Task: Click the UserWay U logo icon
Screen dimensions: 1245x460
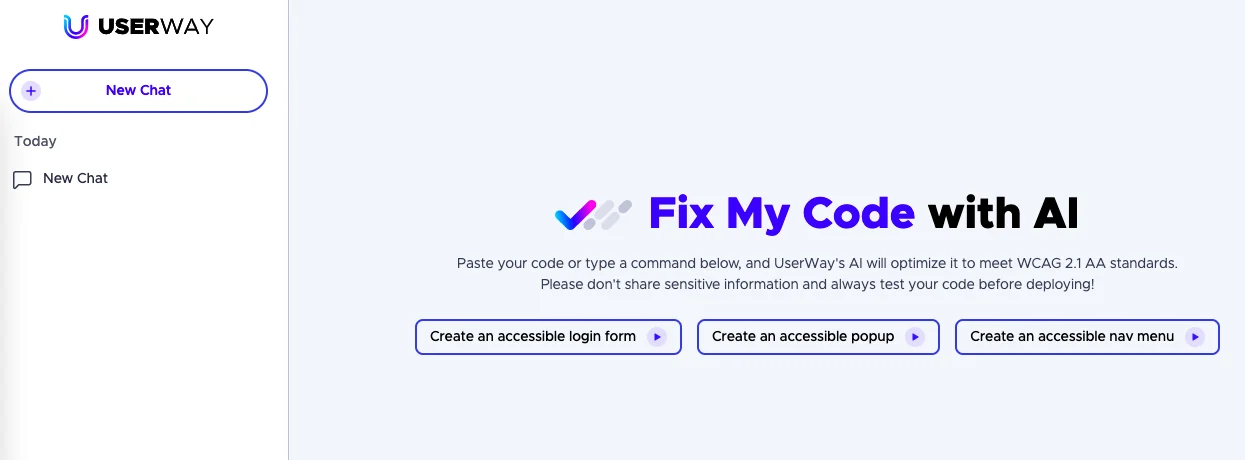Action: pyautogui.click(x=76, y=26)
